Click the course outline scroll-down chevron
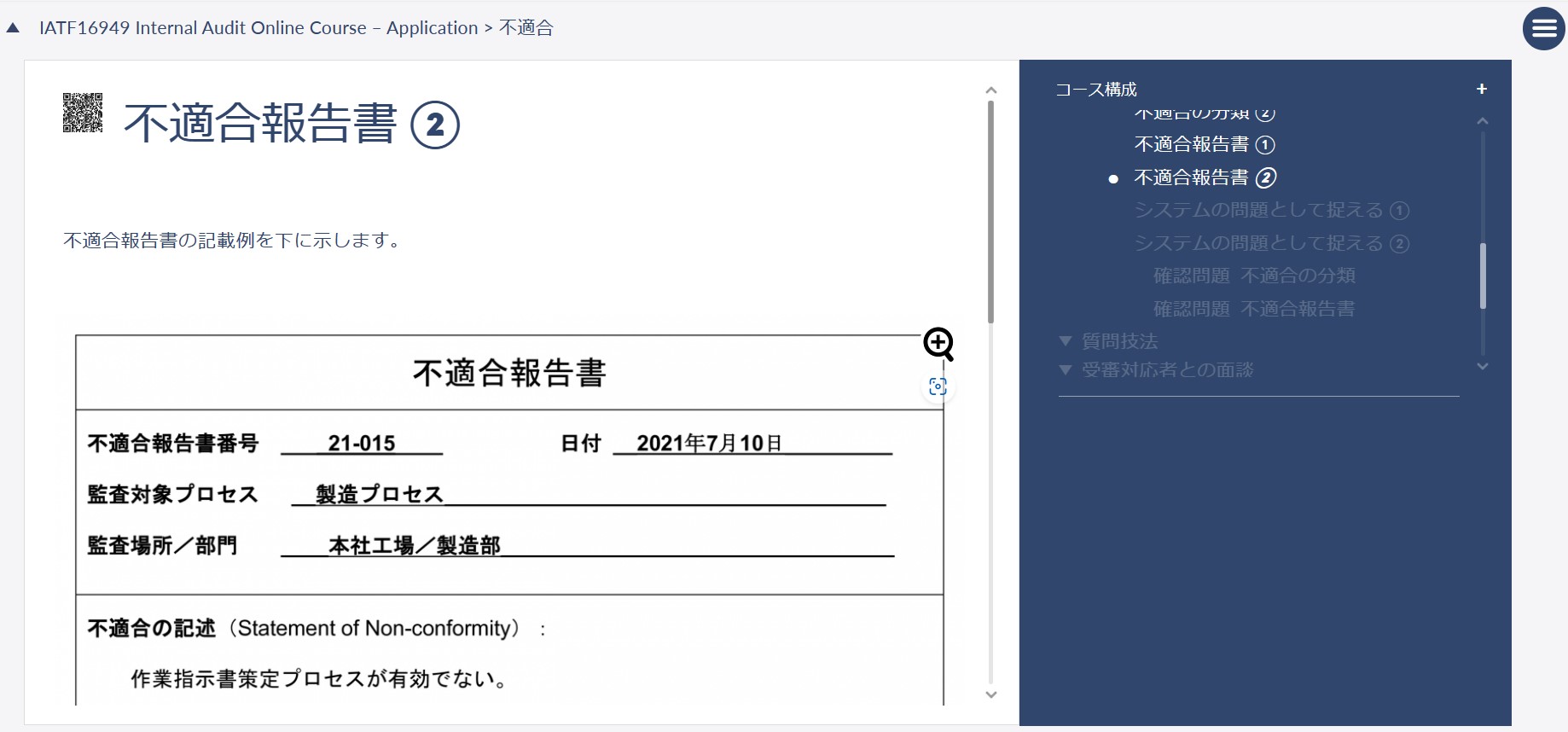Image resolution: width=1568 pixels, height=732 pixels. (x=1483, y=366)
